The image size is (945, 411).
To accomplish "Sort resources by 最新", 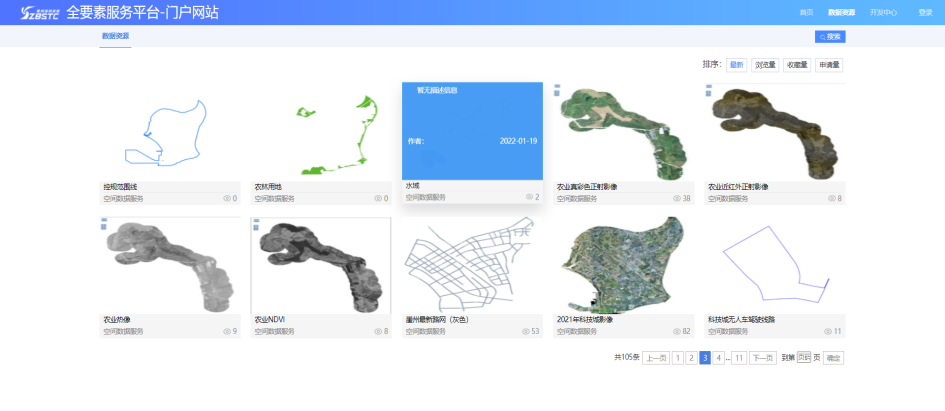I will (x=737, y=65).
